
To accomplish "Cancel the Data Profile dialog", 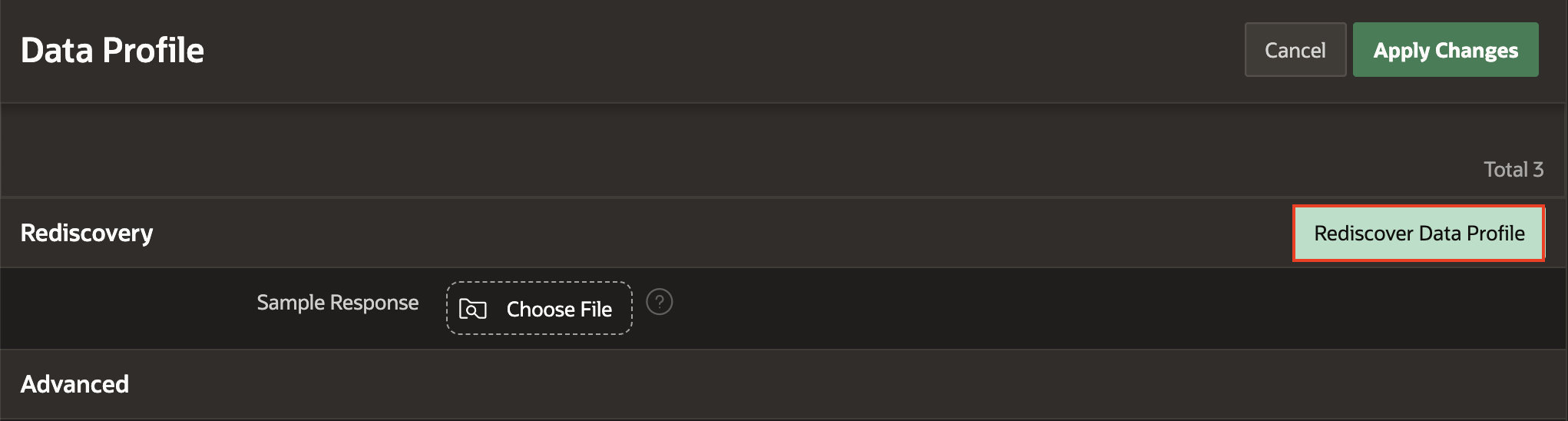I will (1295, 50).
